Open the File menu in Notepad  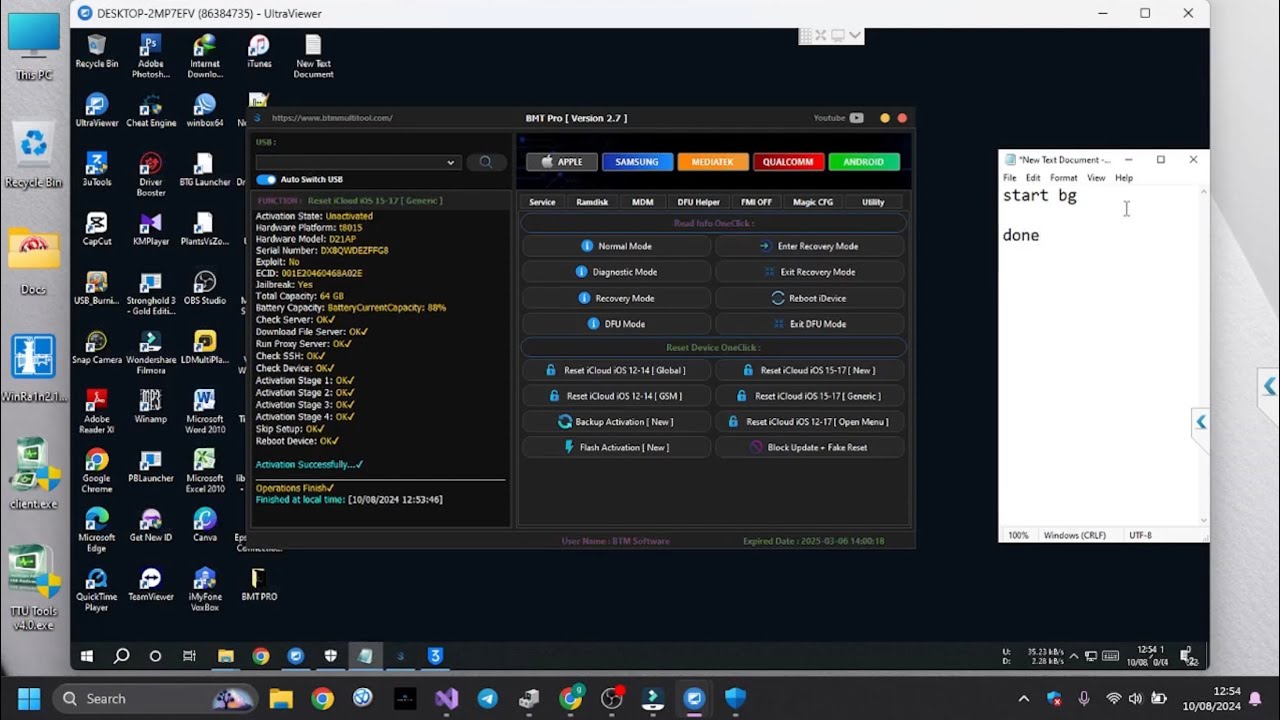[x=1010, y=178]
